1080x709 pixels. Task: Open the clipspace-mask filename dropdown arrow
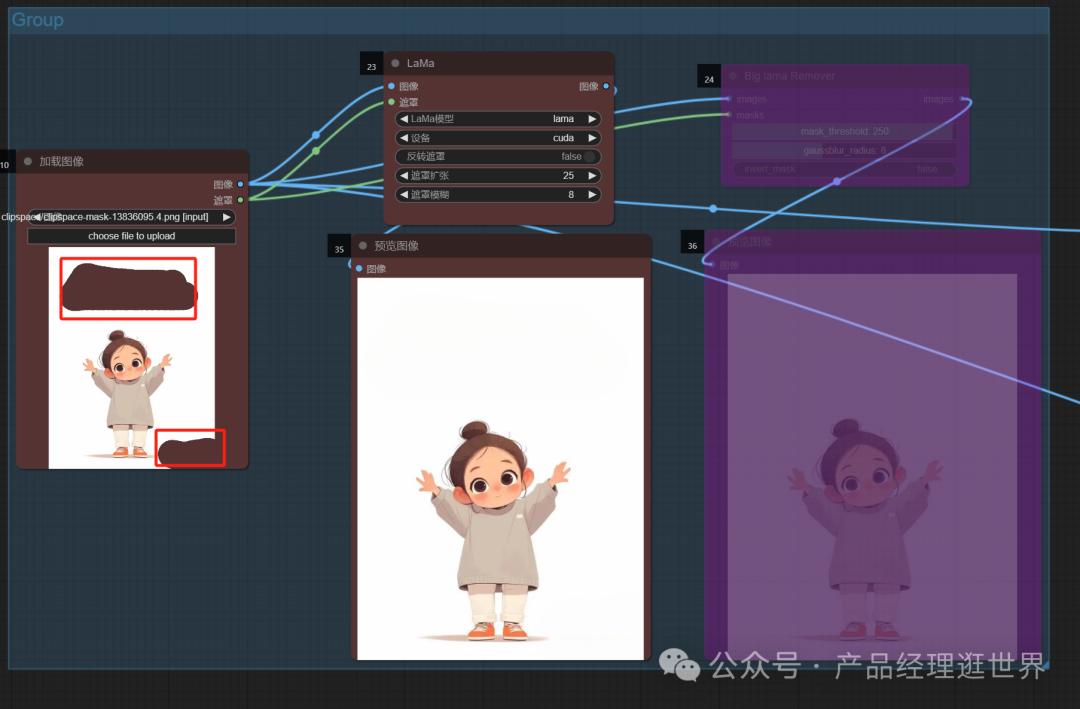pos(227,216)
